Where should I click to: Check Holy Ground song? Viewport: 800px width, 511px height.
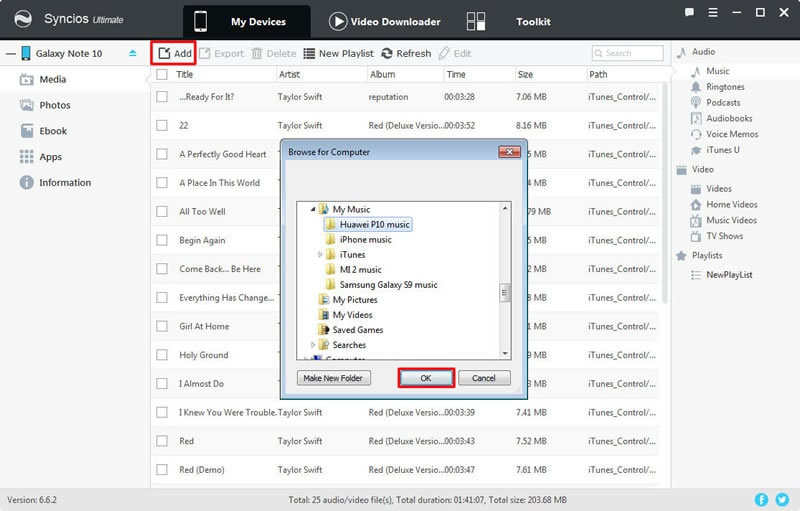(x=162, y=355)
